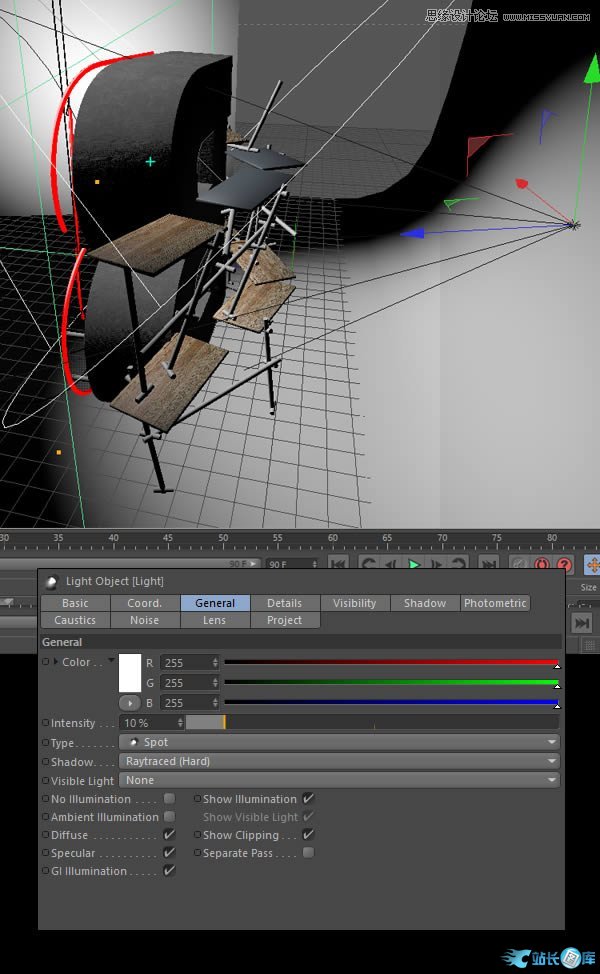The width and height of the screenshot is (600, 974).
Task: Click the white color swatch
Action: [x=130, y=672]
